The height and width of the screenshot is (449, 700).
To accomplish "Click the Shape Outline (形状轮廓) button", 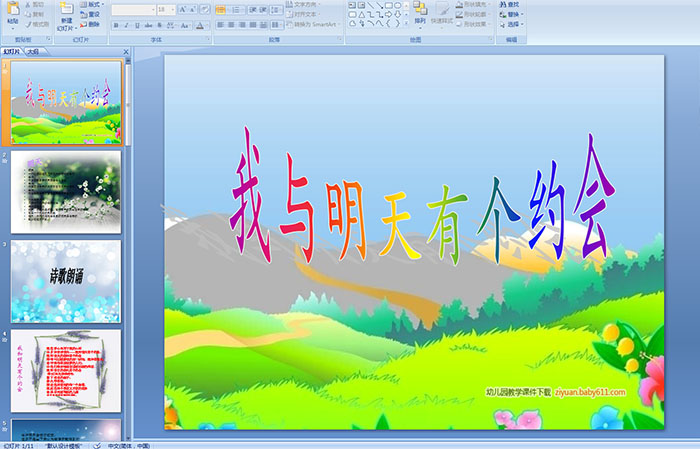I will tap(474, 14).
